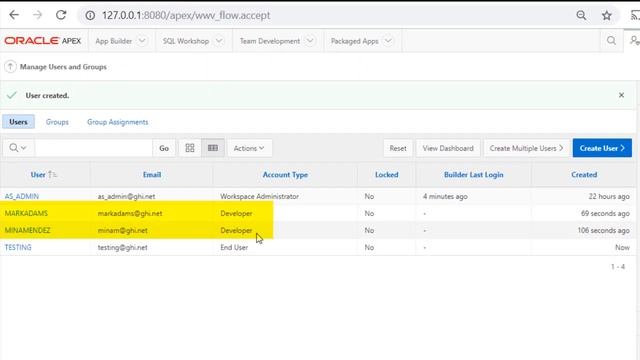Click the as_admin@ghi.net email cell
Viewport: 640px width, 360px height.
126,196
